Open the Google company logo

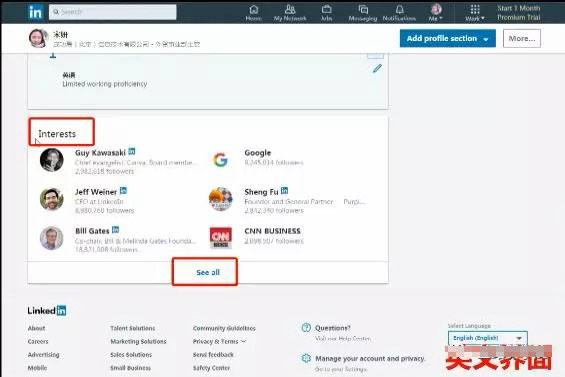pyautogui.click(x=221, y=160)
